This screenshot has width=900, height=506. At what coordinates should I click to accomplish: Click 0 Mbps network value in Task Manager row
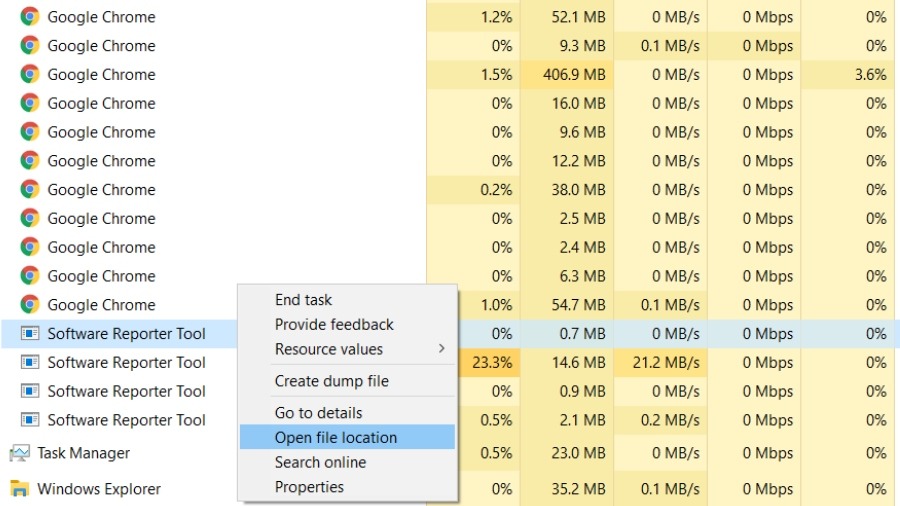pos(768,453)
